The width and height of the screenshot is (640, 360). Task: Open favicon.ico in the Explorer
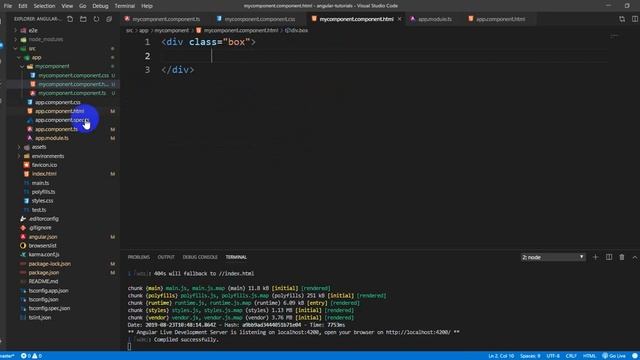(44, 165)
